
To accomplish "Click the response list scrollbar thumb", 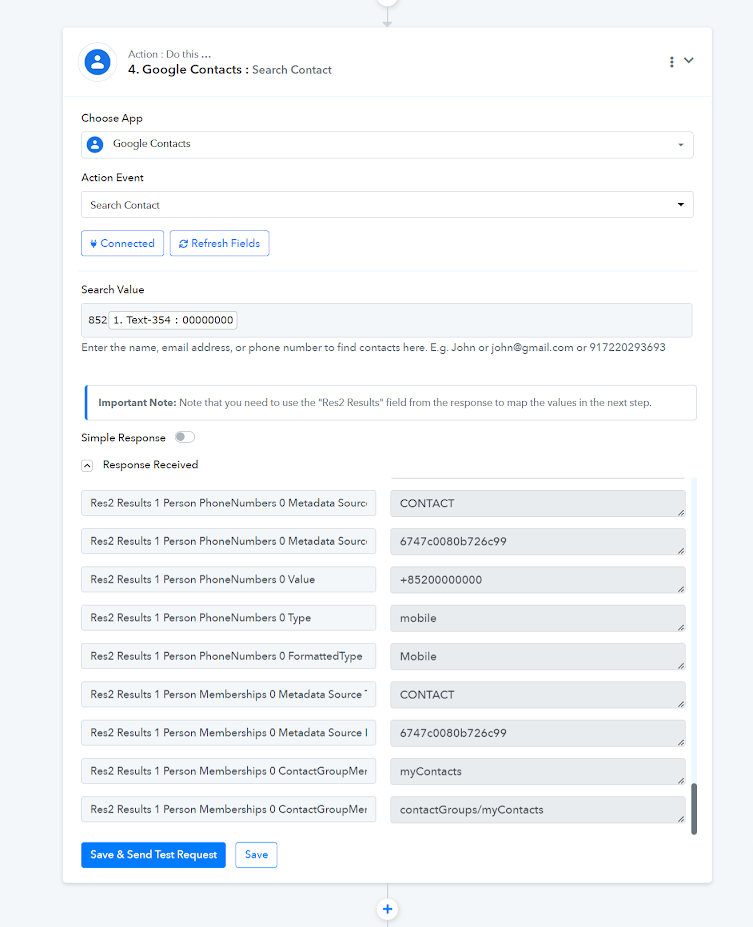I will (694, 808).
